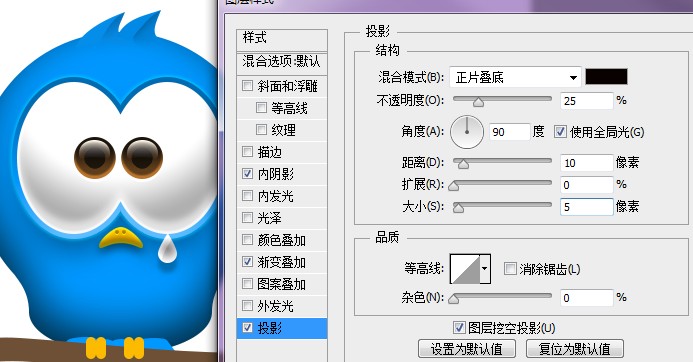
Task: Toggle the 等高线 style checkbox
Action: pyautogui.click(x=261, y=107)
